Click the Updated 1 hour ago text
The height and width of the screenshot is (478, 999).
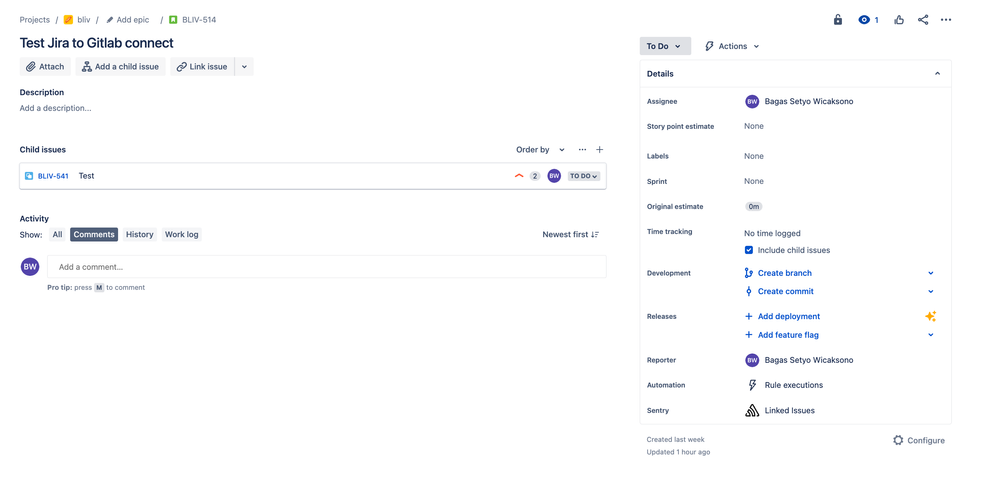coord(679,452)
